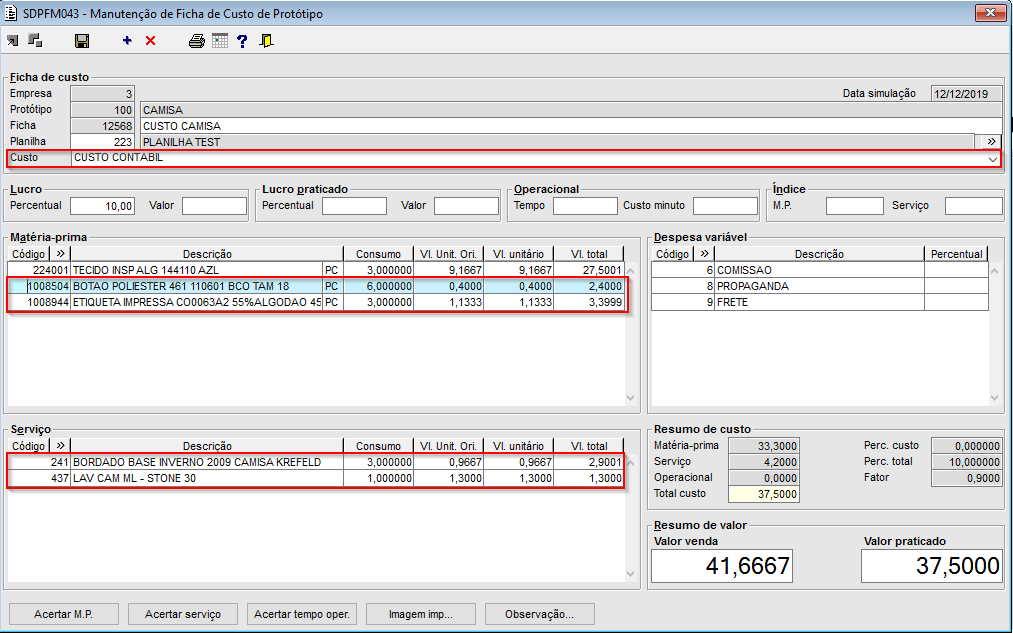Click the Despesa variável scroll down arrow
Screen dimensions: 1013x633
(x=995, y=399)
